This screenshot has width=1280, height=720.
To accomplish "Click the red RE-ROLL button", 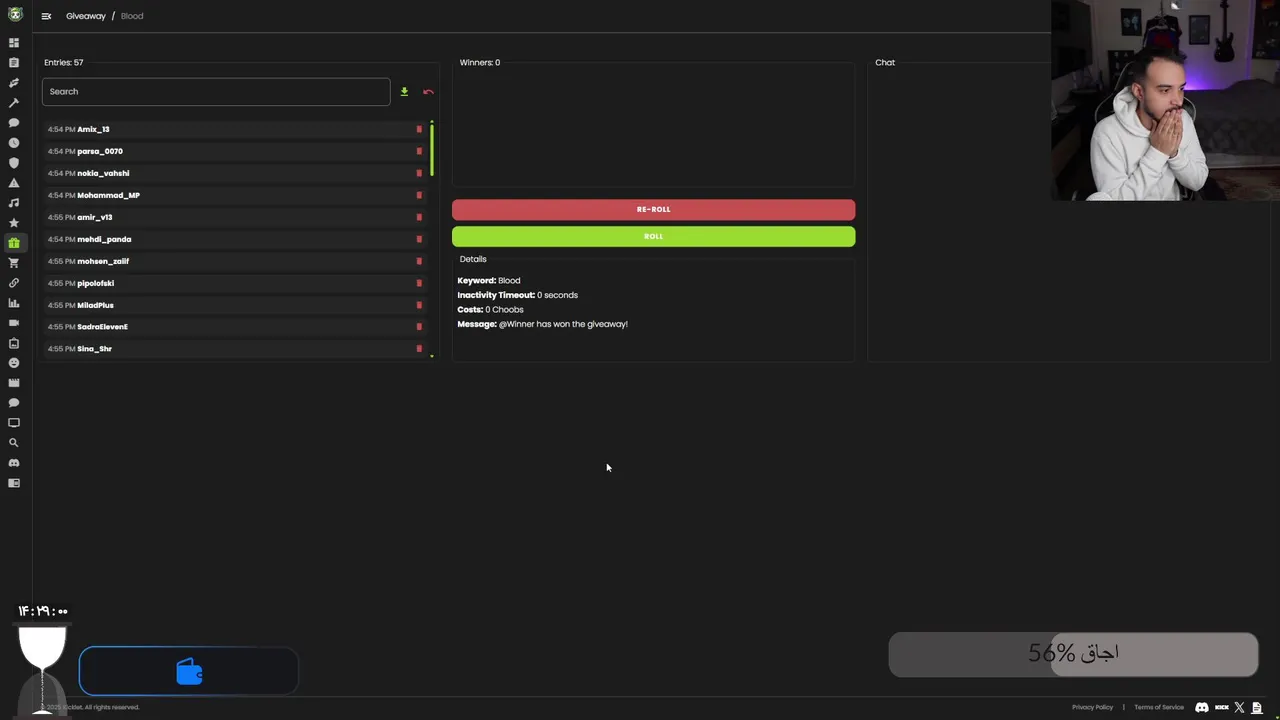I will (653, 209).
